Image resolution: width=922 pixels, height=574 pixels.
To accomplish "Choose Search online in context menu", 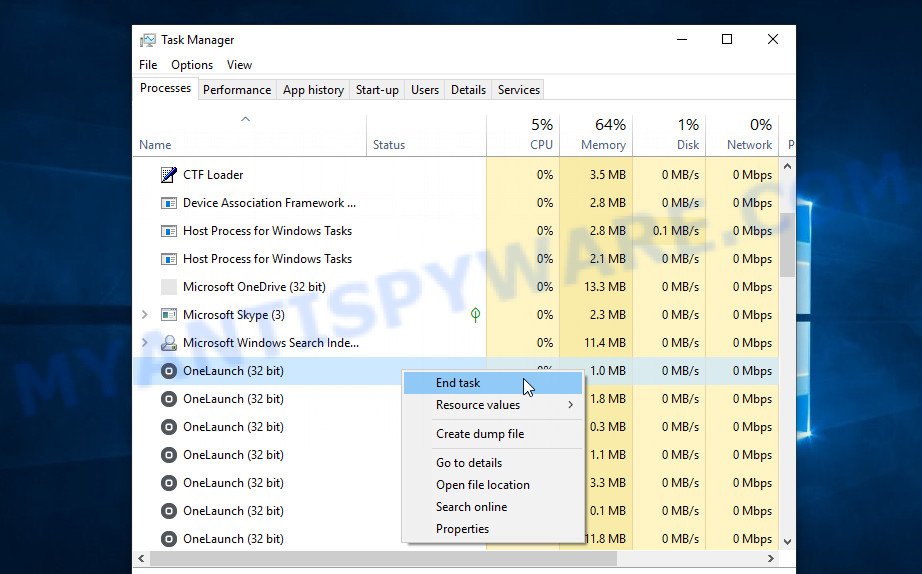I will point(493,507).
